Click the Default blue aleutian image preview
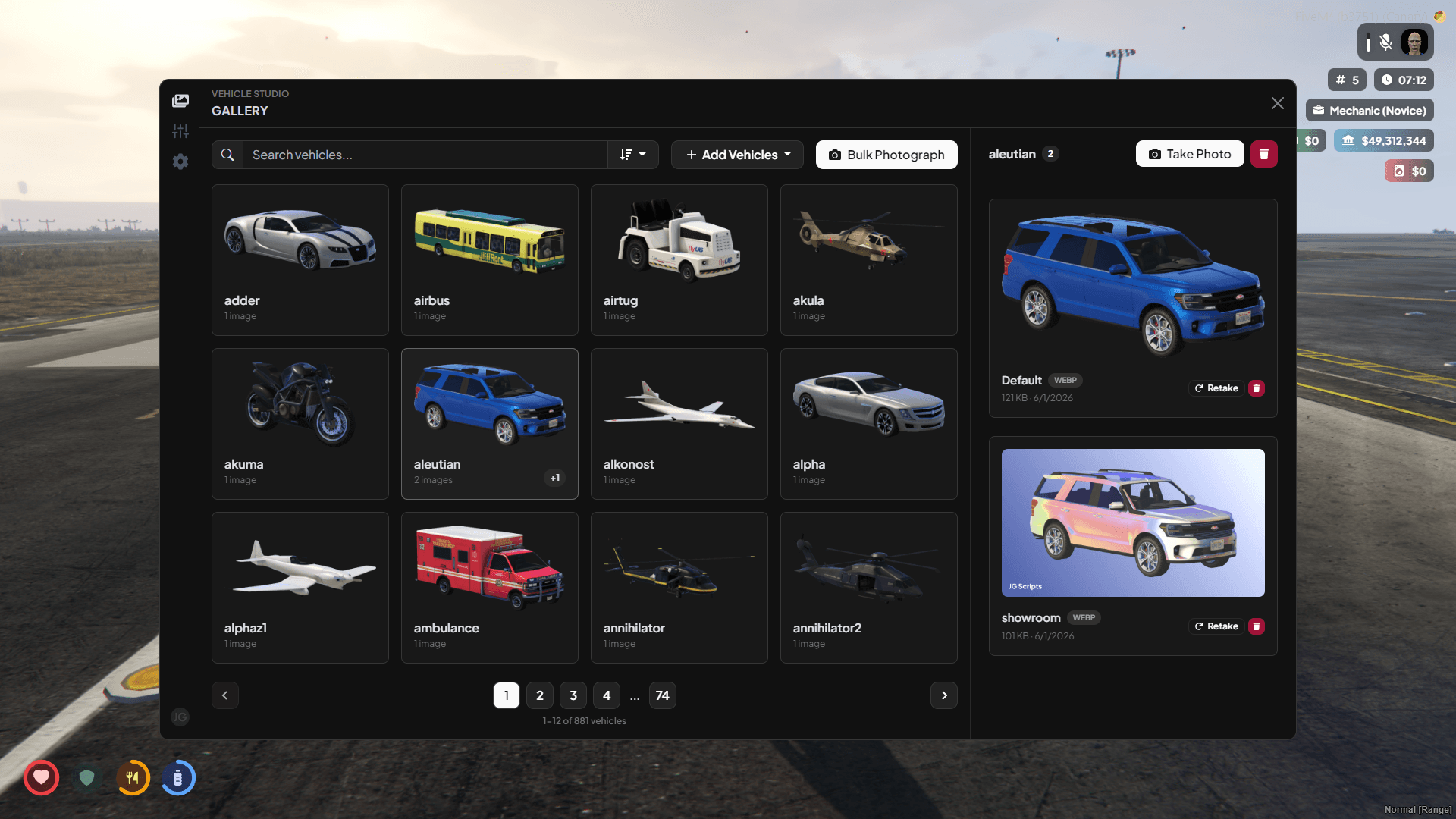Viewport: 1456px width, 819px height. pos(1133,285)
